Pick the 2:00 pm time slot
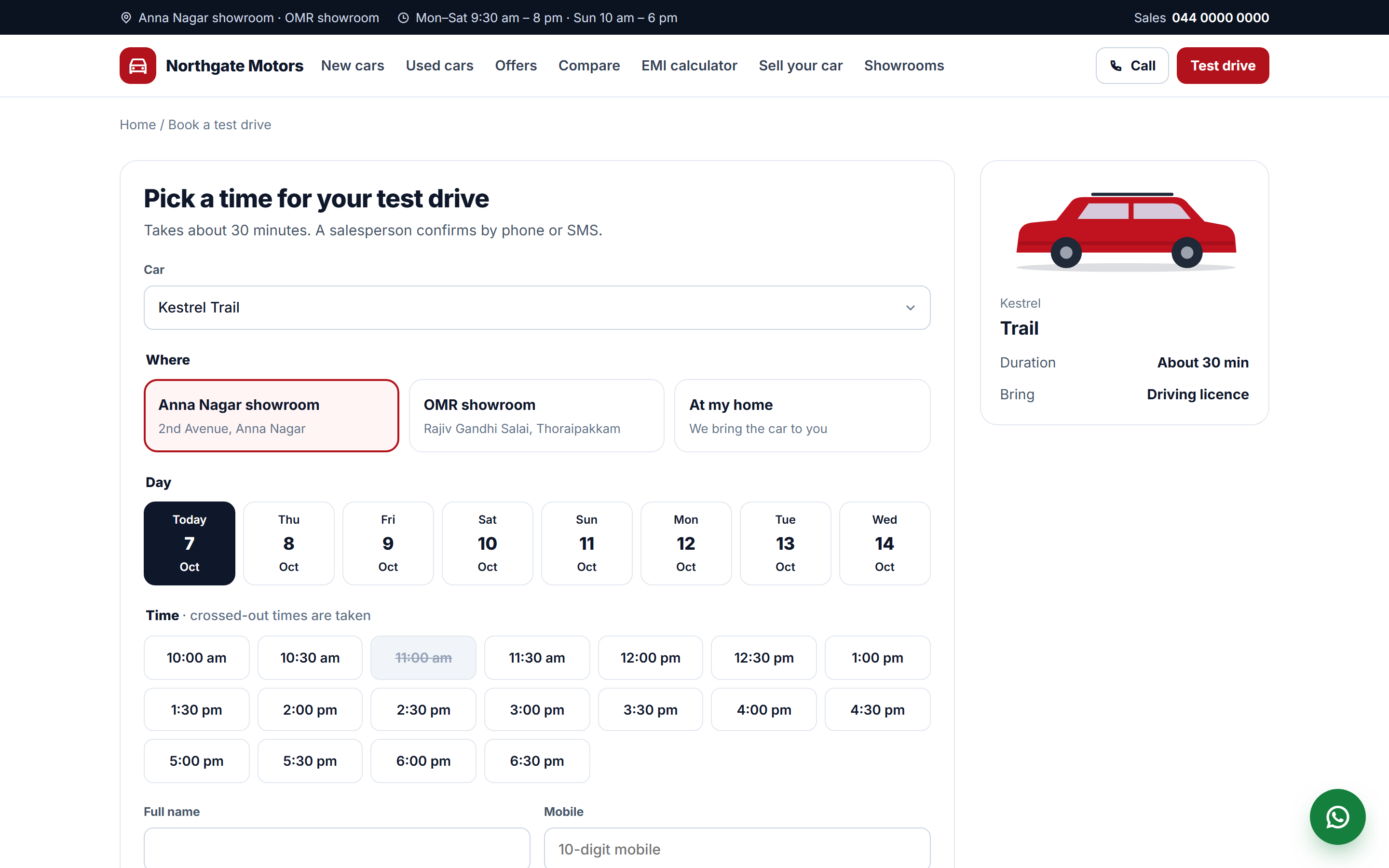1389x868 pixels. [x=310, y=709]
